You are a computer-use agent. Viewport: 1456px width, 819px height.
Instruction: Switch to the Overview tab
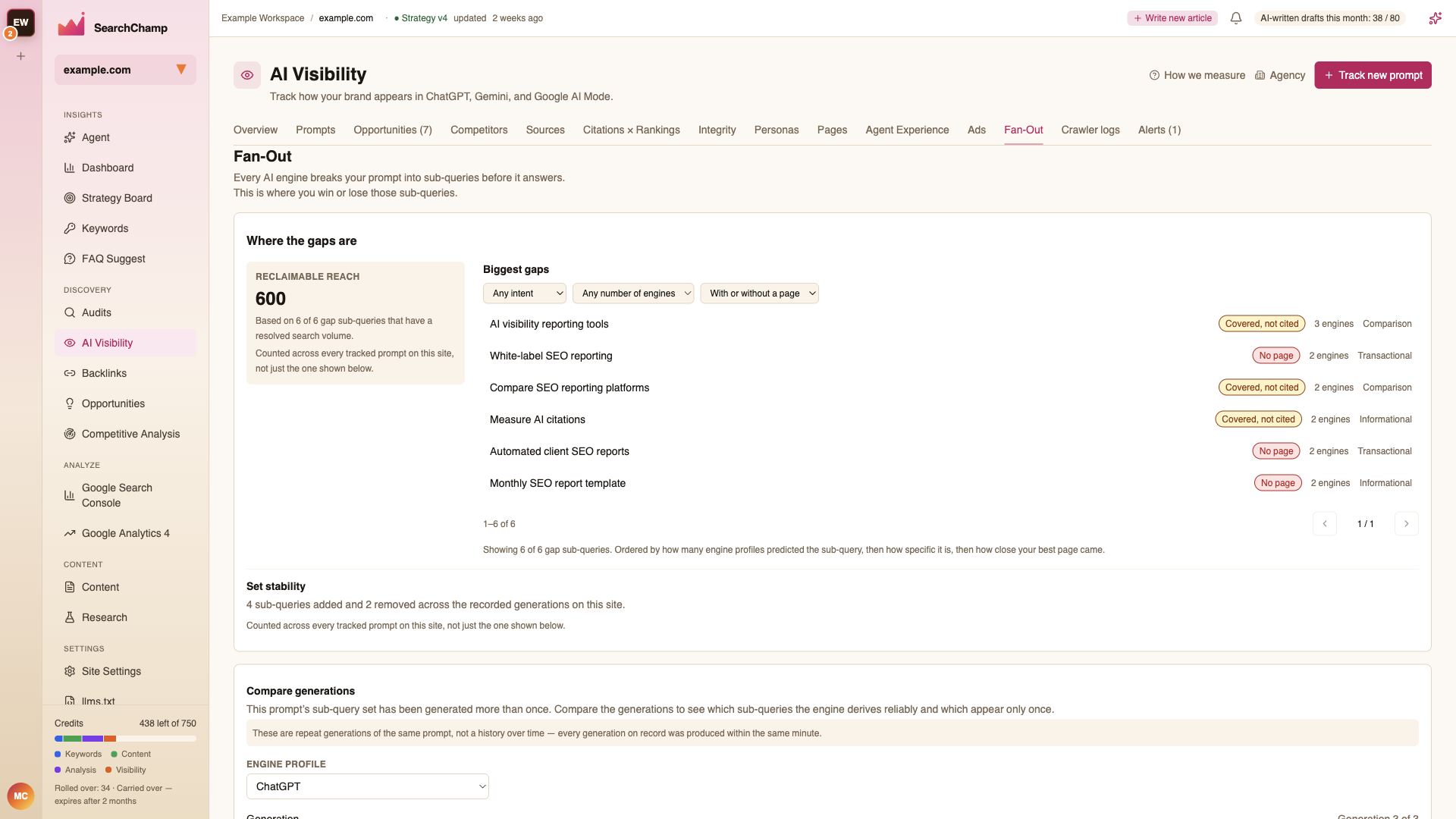(256, 130)
